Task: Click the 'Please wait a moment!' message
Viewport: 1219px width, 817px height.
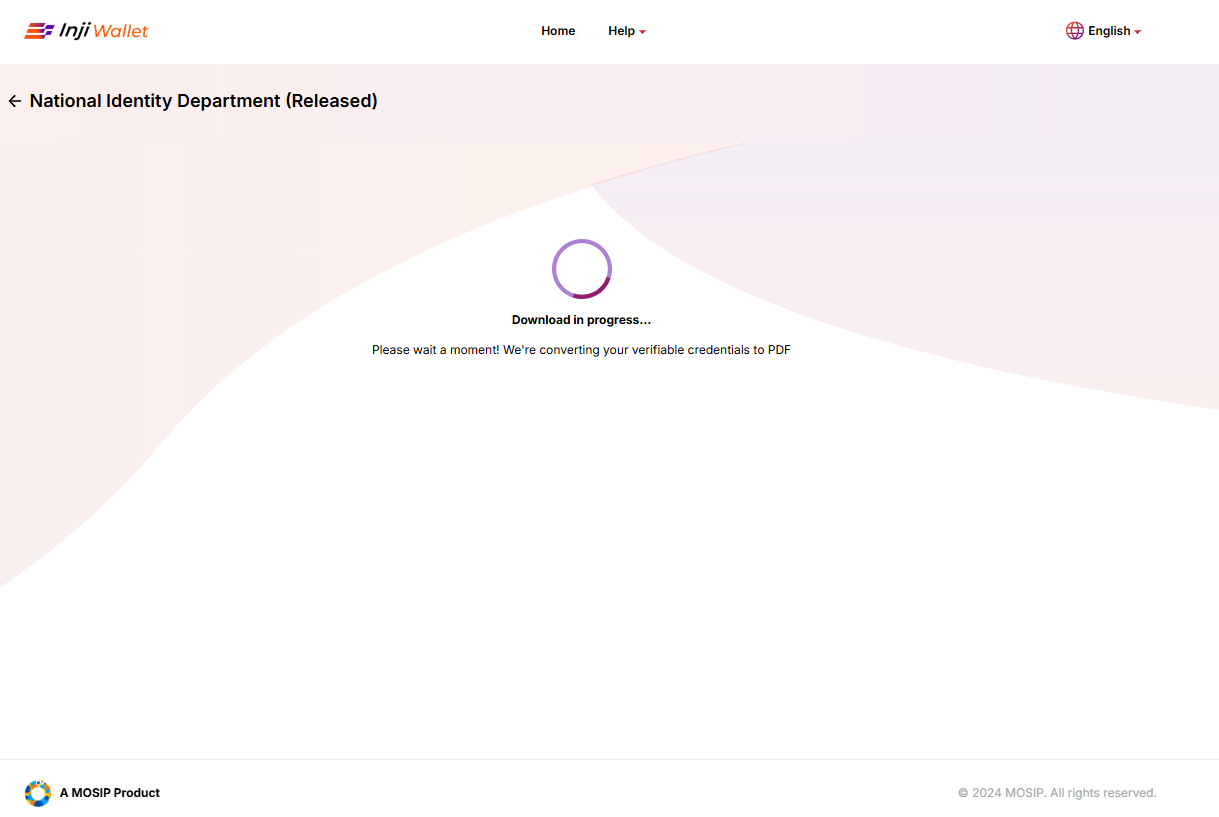Action: coord(435,350)
